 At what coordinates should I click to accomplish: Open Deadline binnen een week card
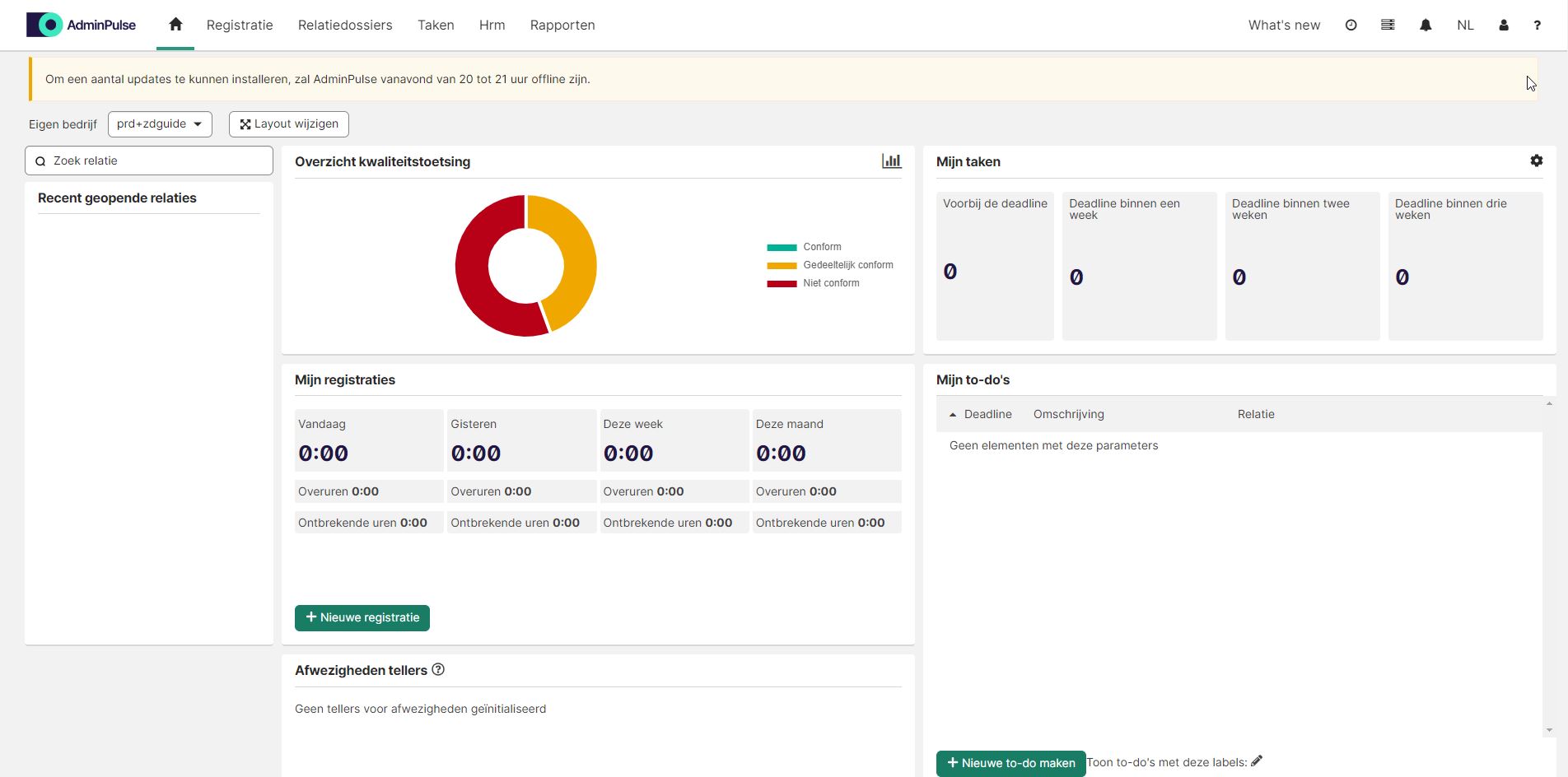click(x=1139, y=266)
